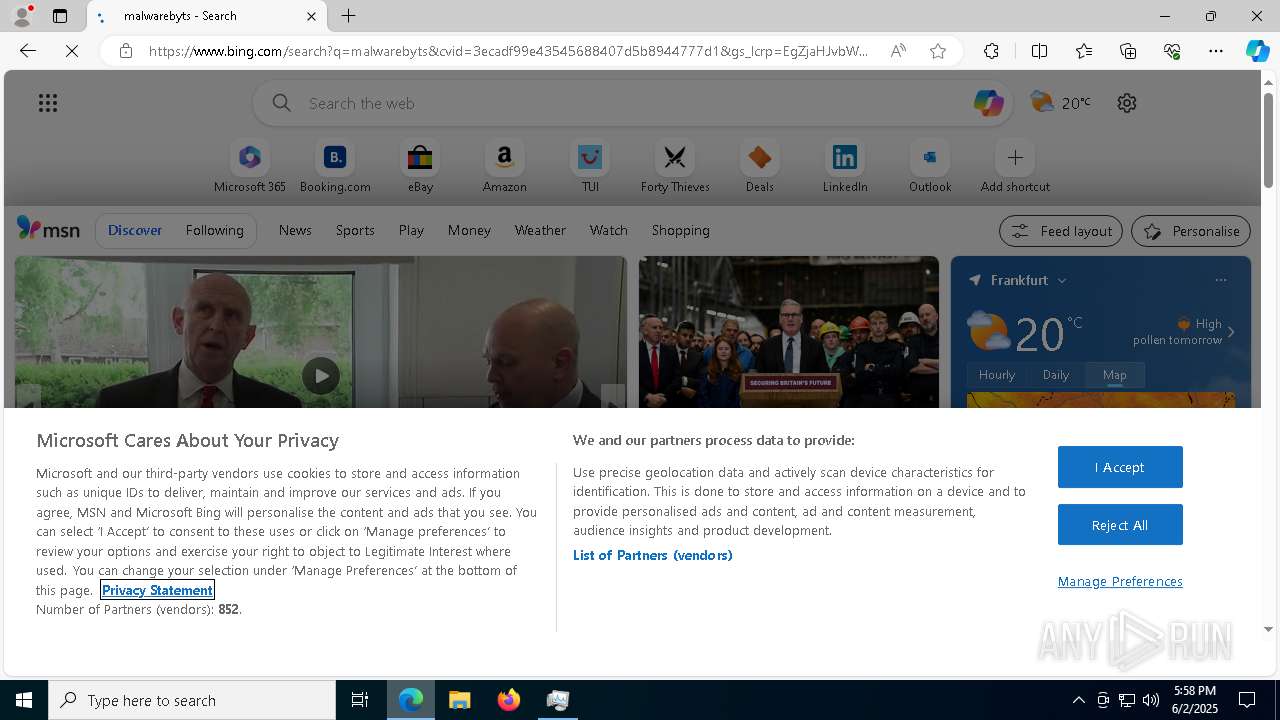The width and height of the screenshot is (1280, 720).
Task: Click Reject All cookies
Action: (1120, 525)
